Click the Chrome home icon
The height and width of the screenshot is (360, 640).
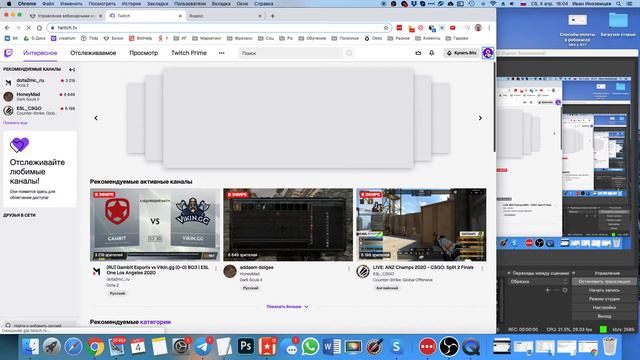[x=39, y=27]
